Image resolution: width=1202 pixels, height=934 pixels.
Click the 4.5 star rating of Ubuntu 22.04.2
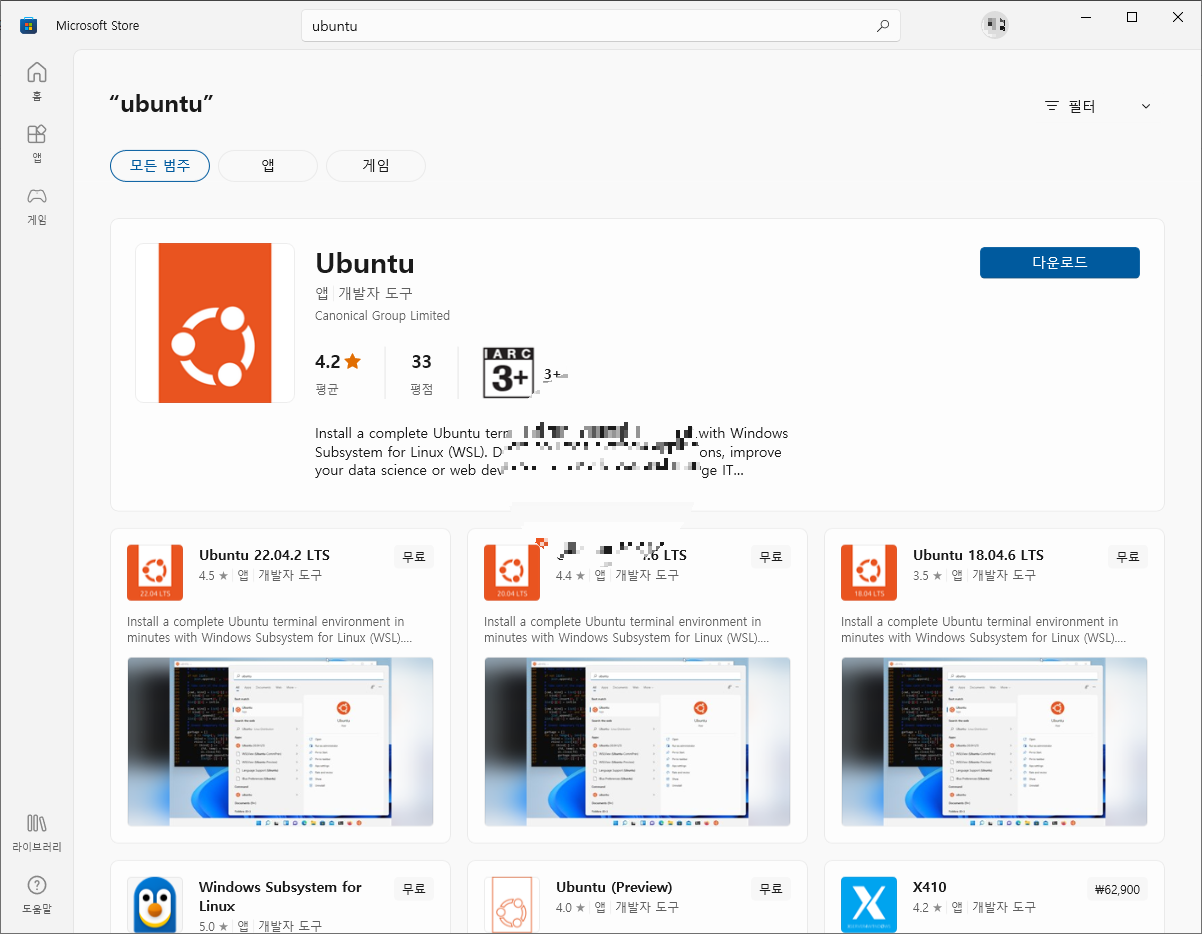click(x=213, y=576)
